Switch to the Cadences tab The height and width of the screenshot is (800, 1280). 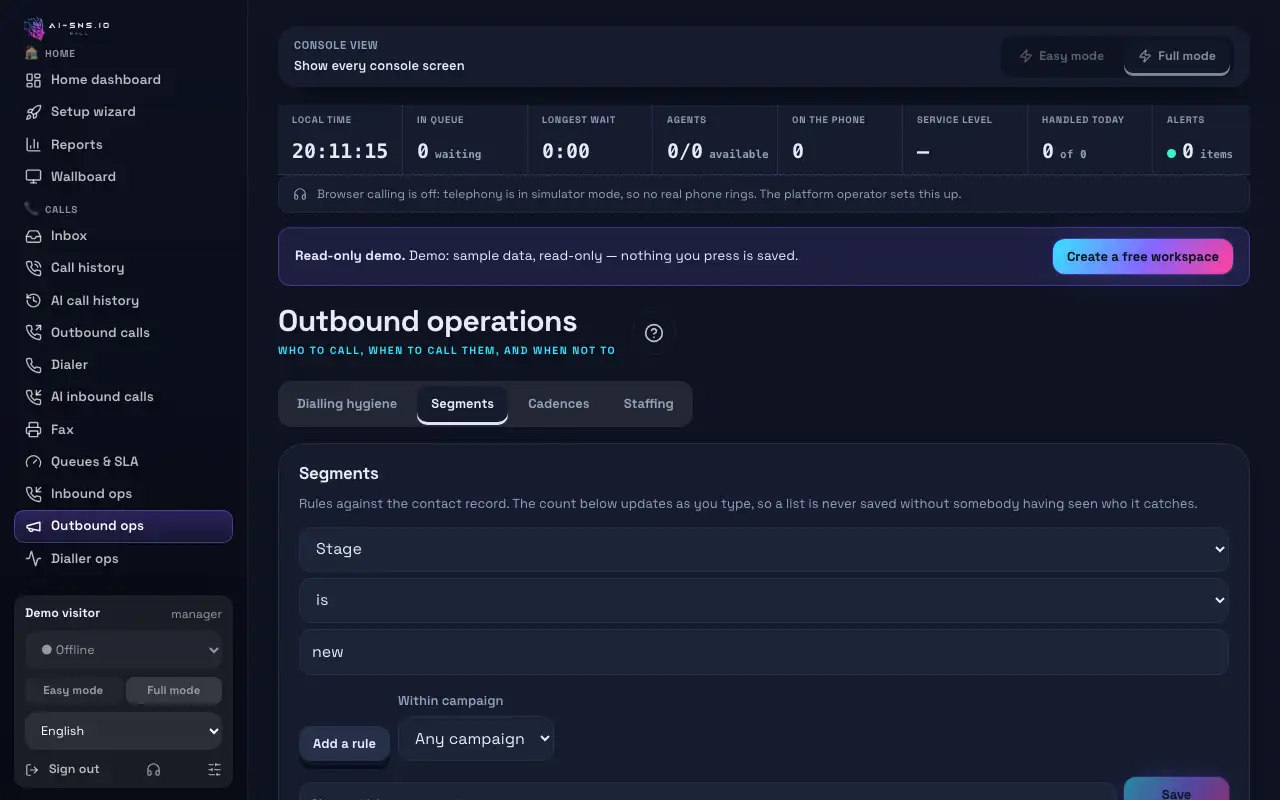pyautogui.click(x=559, y=404)
